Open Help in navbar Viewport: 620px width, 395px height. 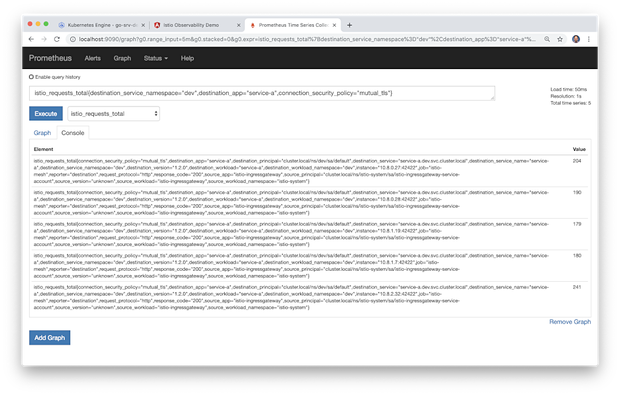tap(187, 58)
